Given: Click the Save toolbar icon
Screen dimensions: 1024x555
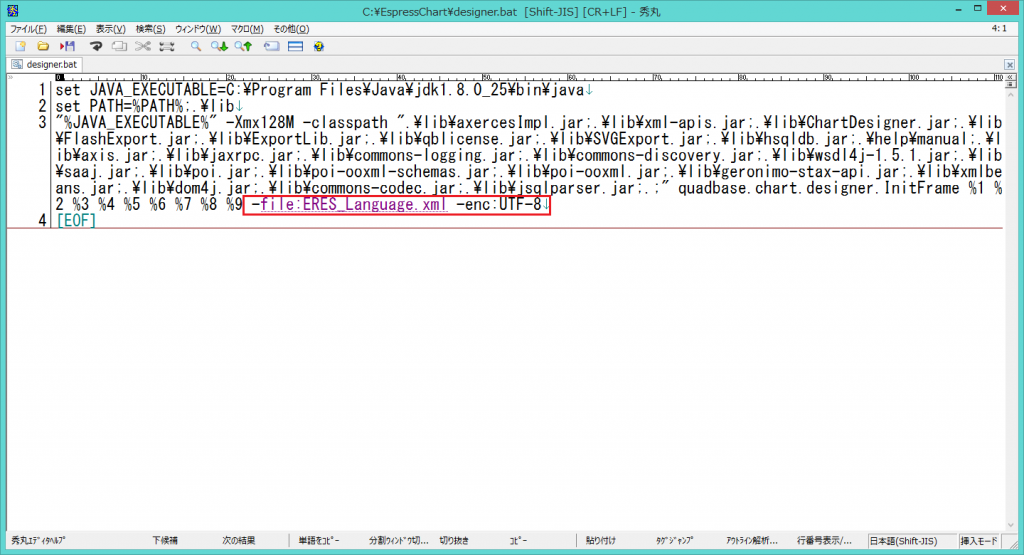Looking at the screenshot, I should (x=67, y=46).
